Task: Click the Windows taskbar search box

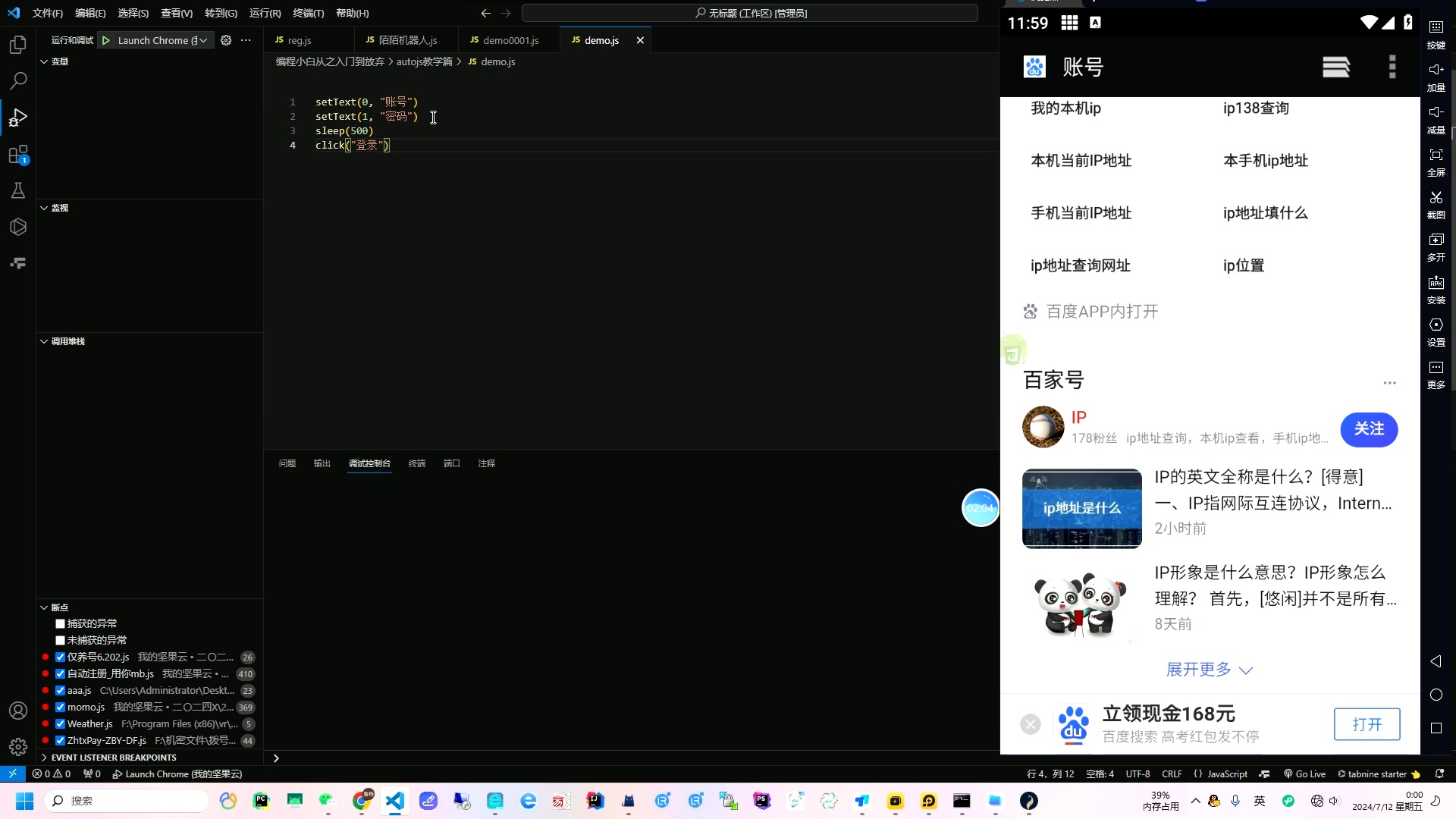Action: [x=126, y=800]
